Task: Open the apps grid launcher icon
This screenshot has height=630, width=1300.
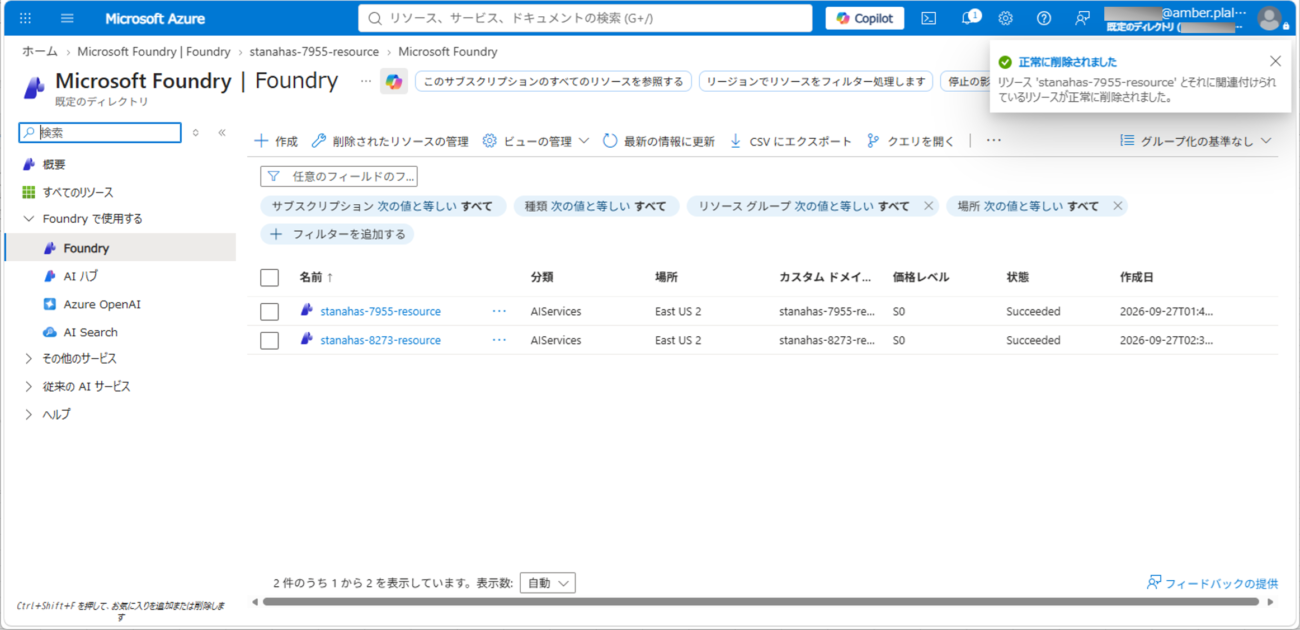Action: [x=25, y=18]
